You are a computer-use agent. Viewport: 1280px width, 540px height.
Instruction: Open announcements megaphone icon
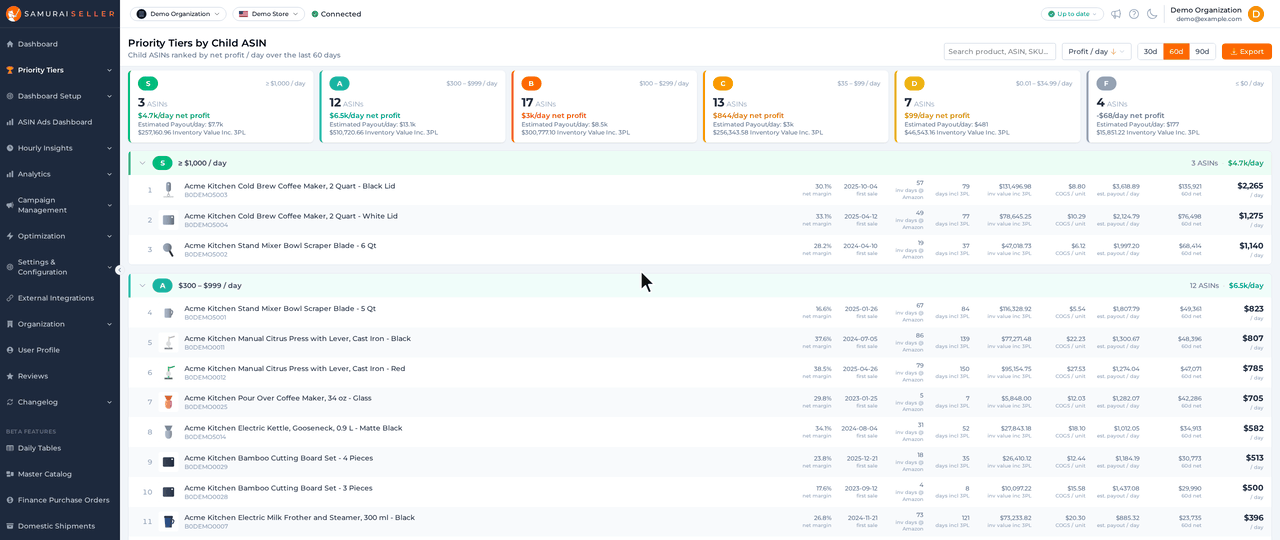coord(1116,14)
